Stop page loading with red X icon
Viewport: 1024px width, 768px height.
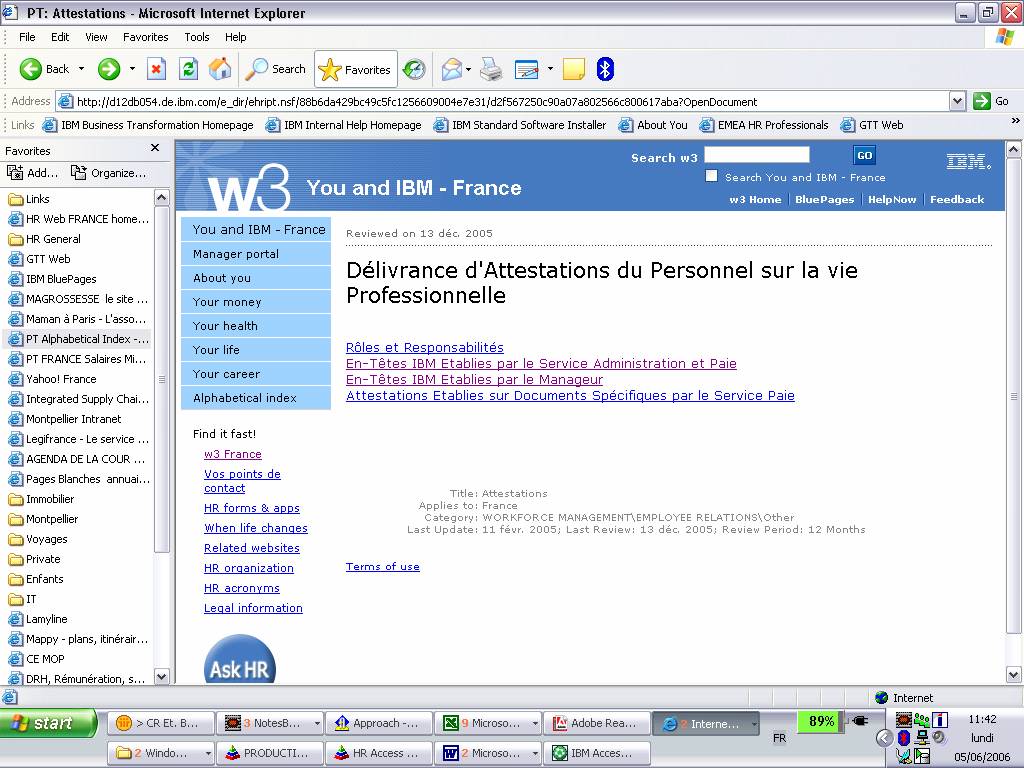point(156,69)
